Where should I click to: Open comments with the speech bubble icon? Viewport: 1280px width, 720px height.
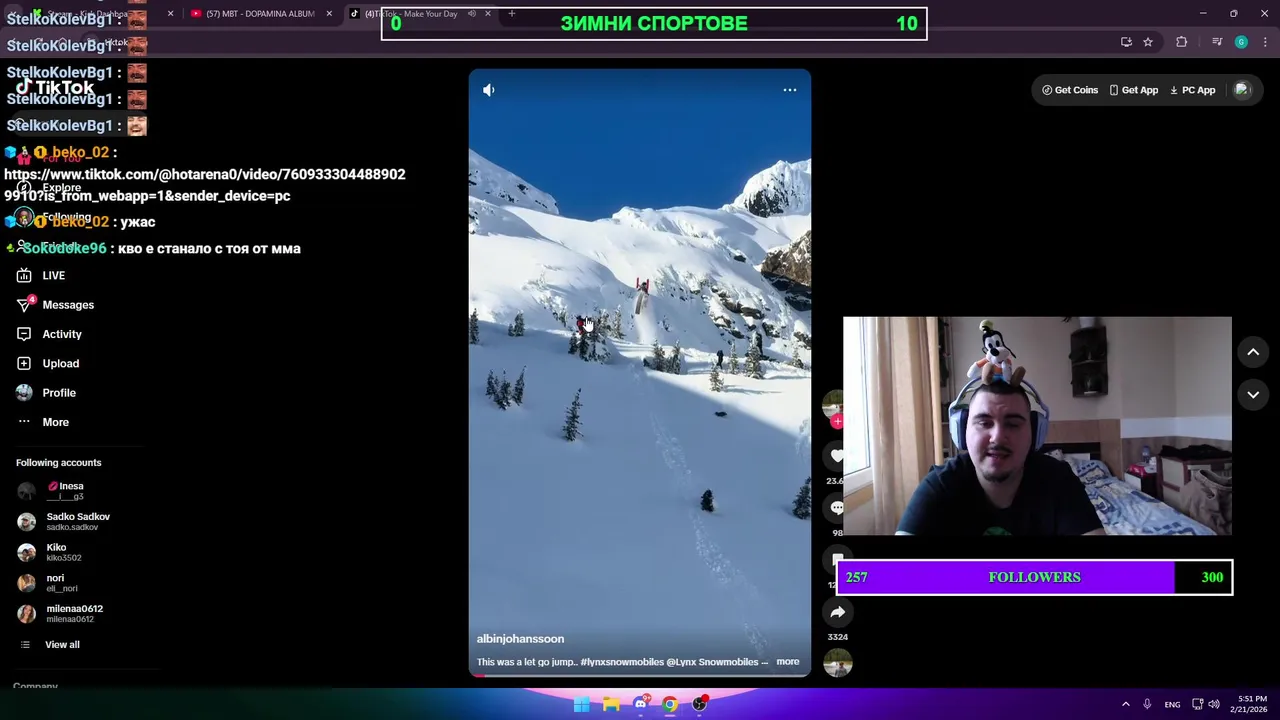pos(837,508)
